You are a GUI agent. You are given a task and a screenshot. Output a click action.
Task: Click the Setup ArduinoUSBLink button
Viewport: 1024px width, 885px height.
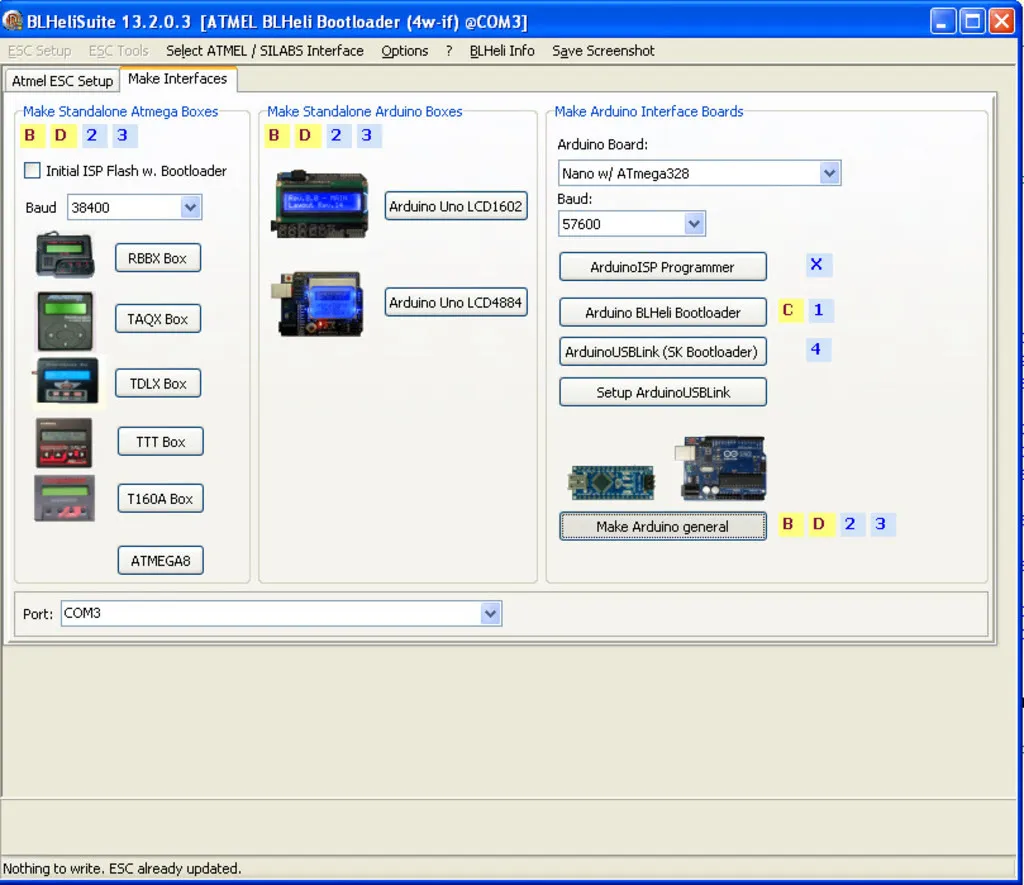pos(662,392)
